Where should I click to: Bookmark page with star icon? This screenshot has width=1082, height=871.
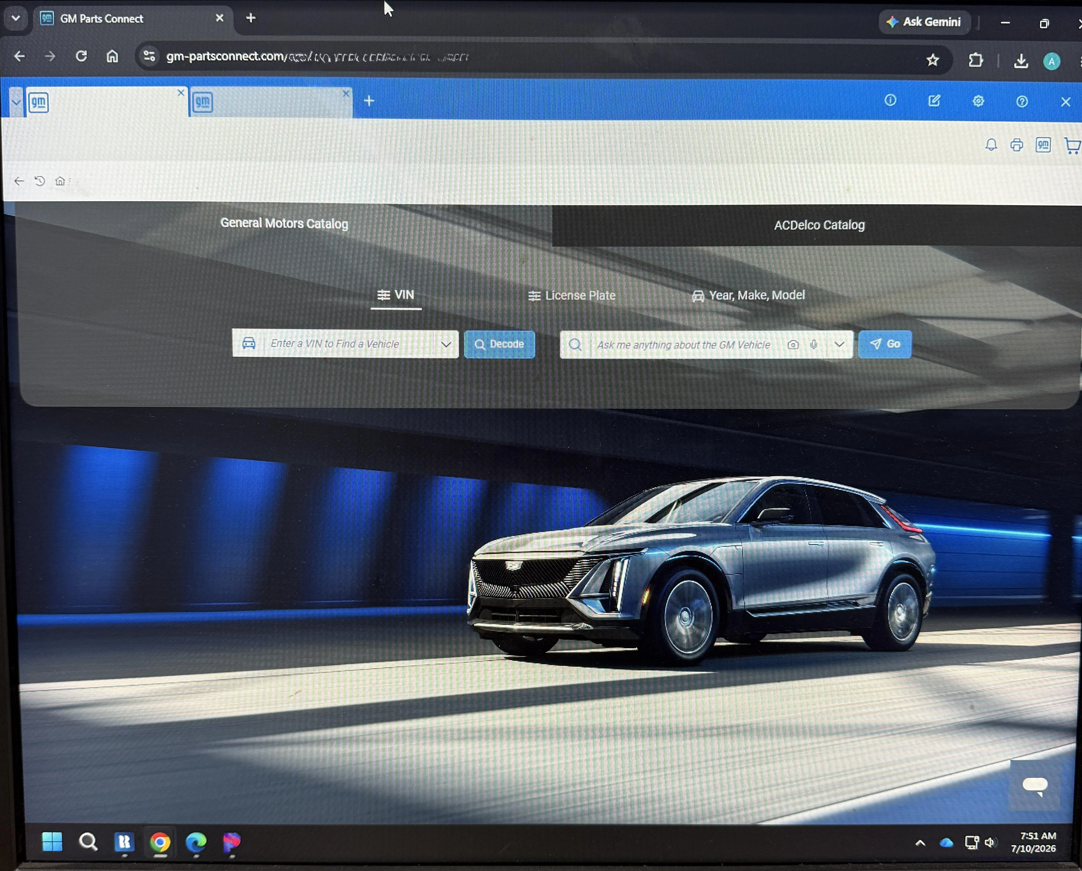pos(932,60)
